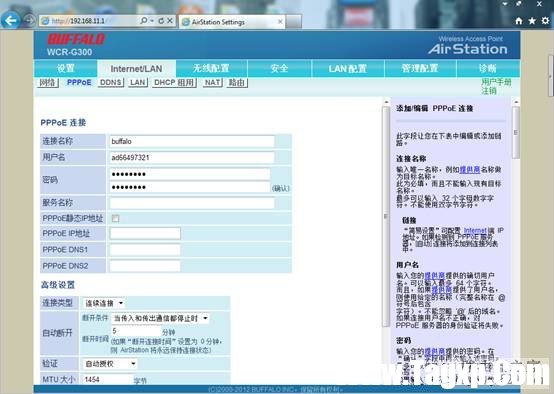Click the password confirmation field

(x=190, y=187)
